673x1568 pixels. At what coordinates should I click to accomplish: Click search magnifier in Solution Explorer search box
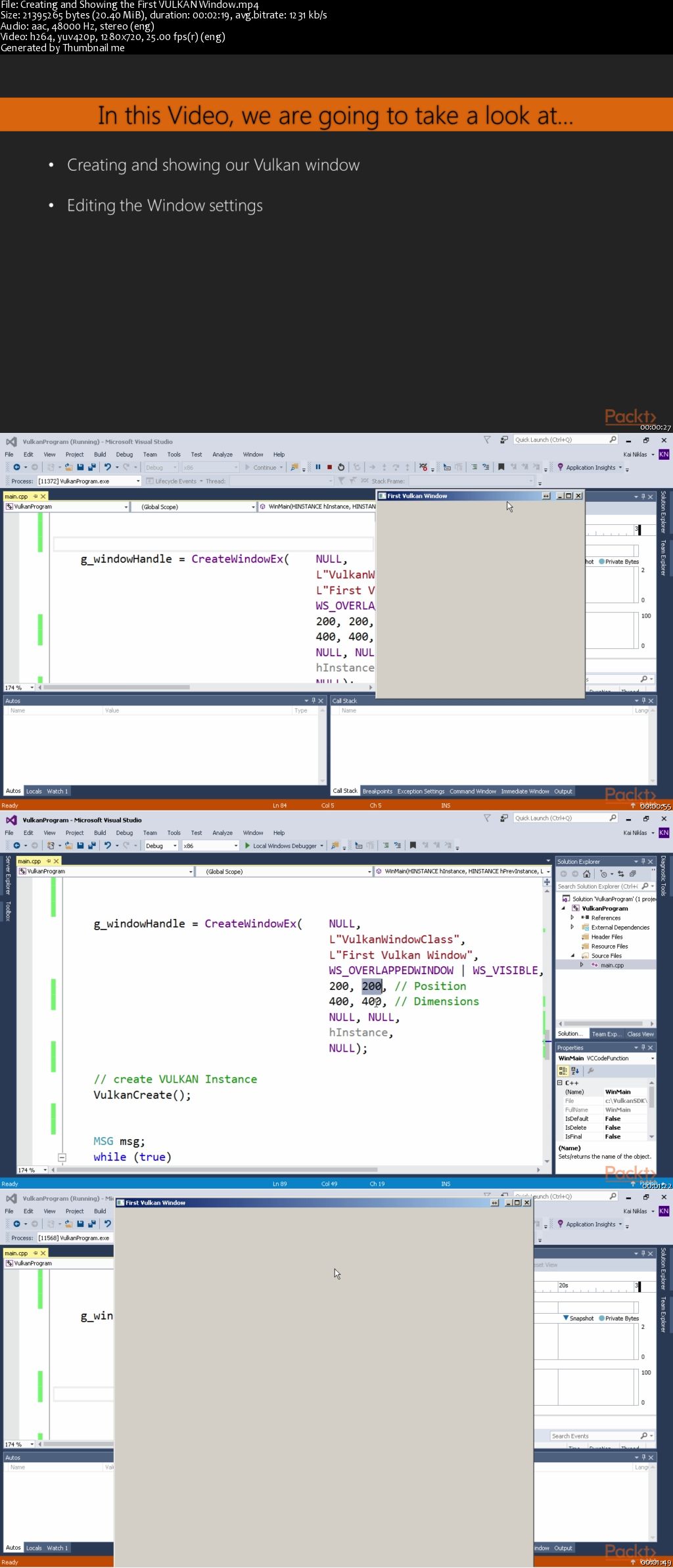tap(645, 886)
